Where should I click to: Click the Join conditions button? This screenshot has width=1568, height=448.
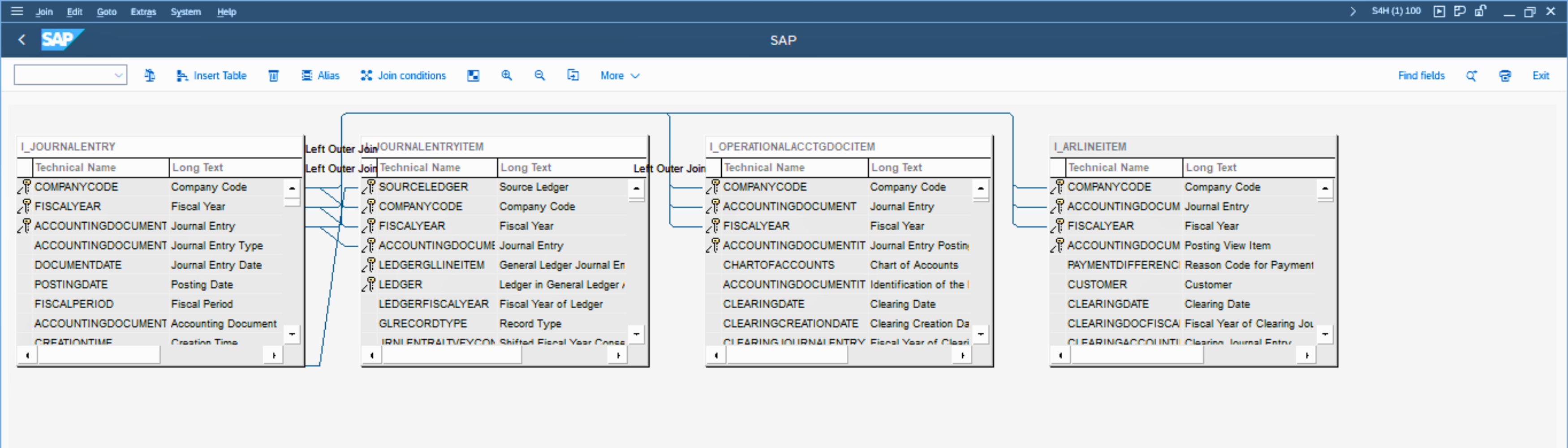(x=403, y=75)
